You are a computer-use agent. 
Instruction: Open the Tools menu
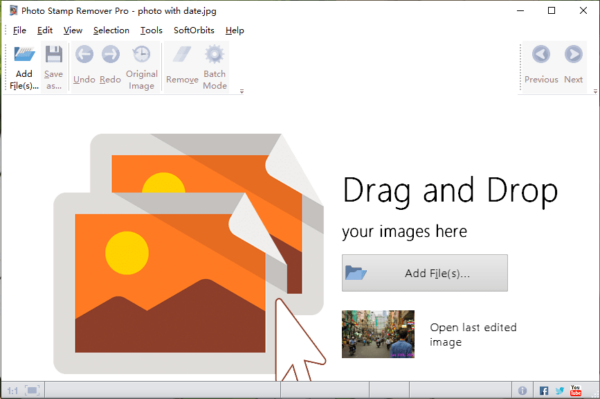tap(151, 30)
